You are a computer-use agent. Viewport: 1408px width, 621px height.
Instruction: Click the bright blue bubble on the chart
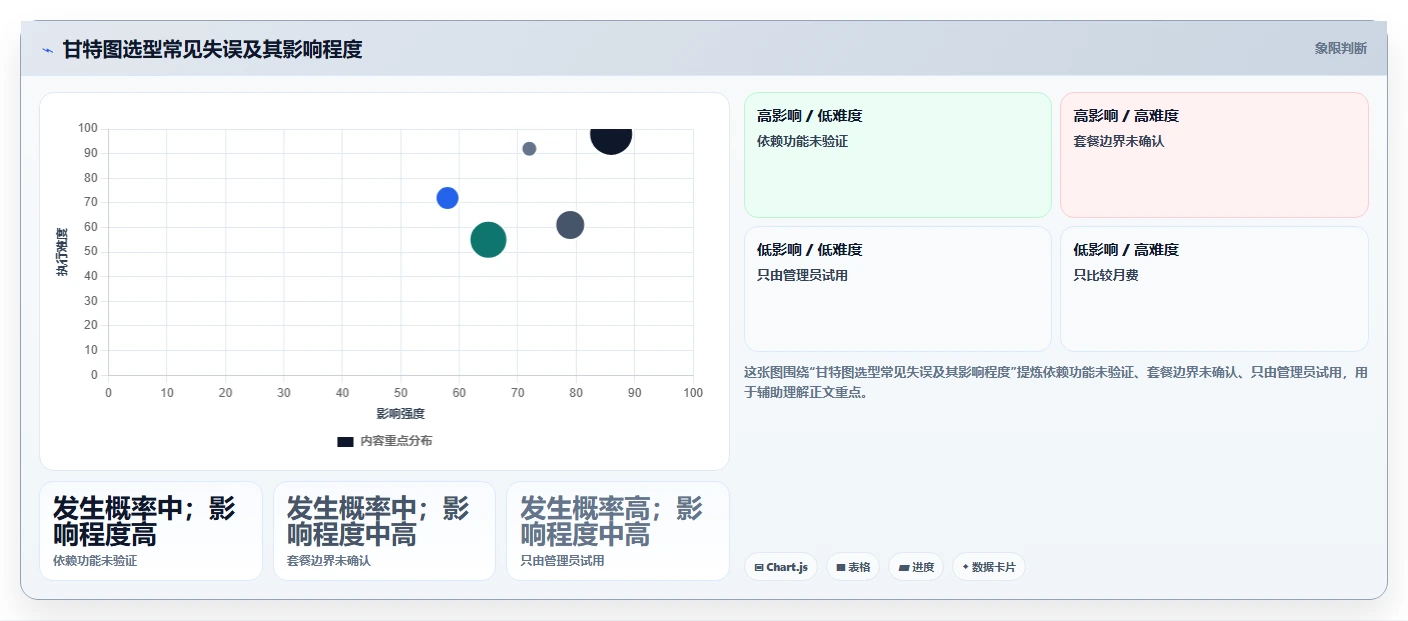447,198
